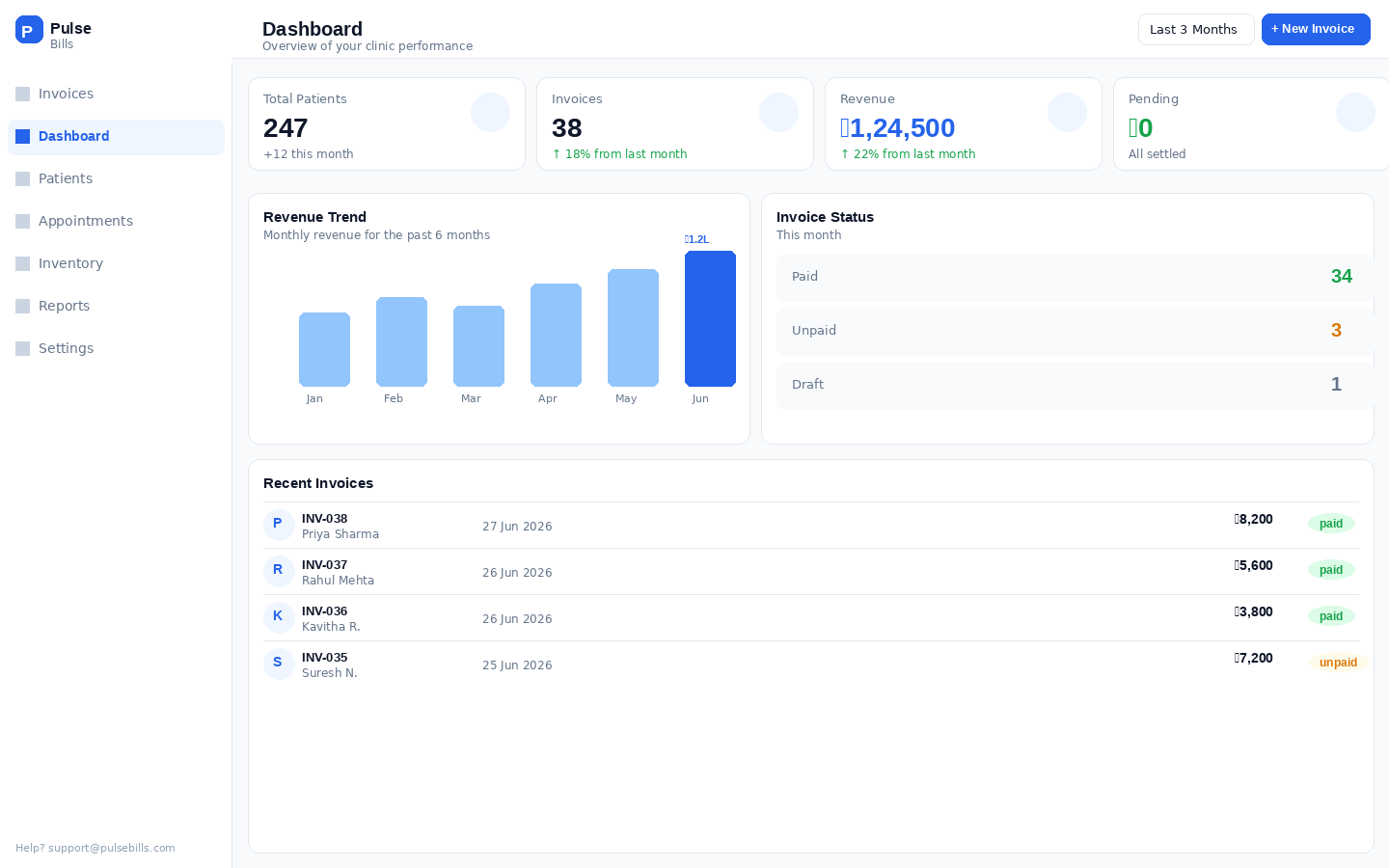Click the Mar revenue bar
Screen dimensions: 1389x868
(478, 346)
